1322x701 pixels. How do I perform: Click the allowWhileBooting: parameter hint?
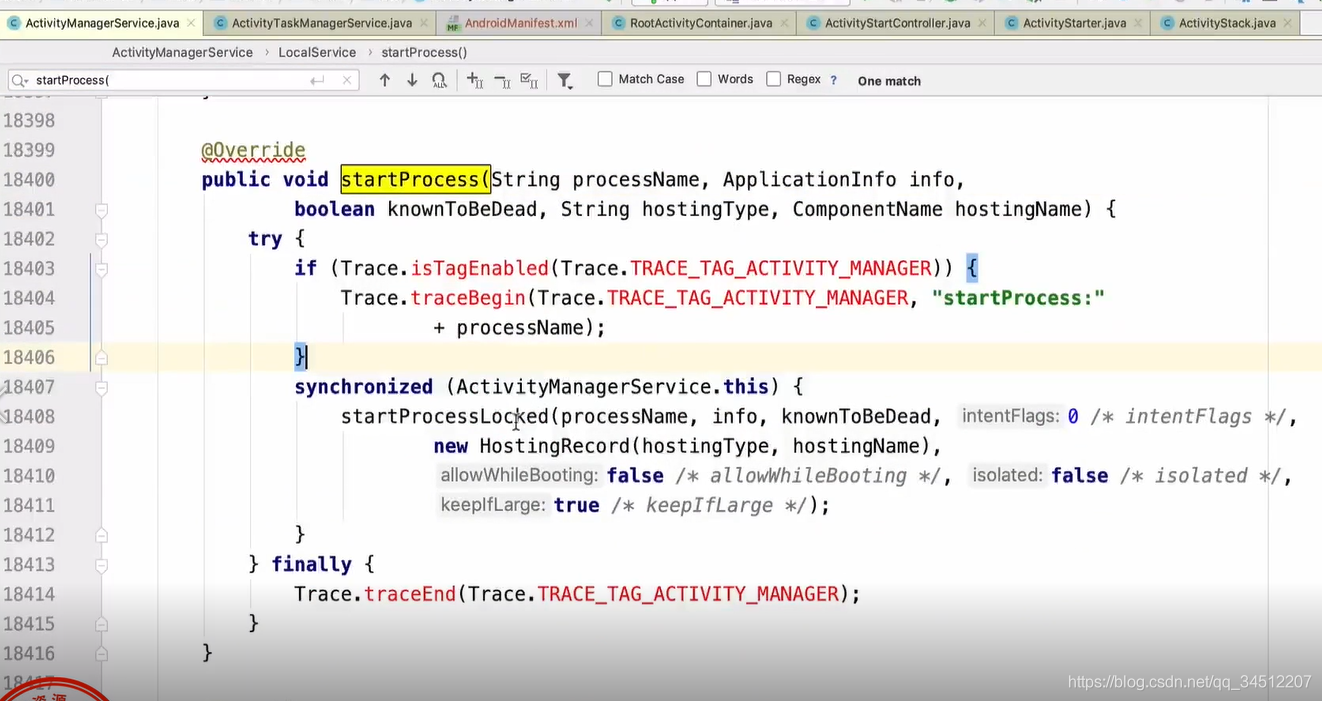pos(519,476)
